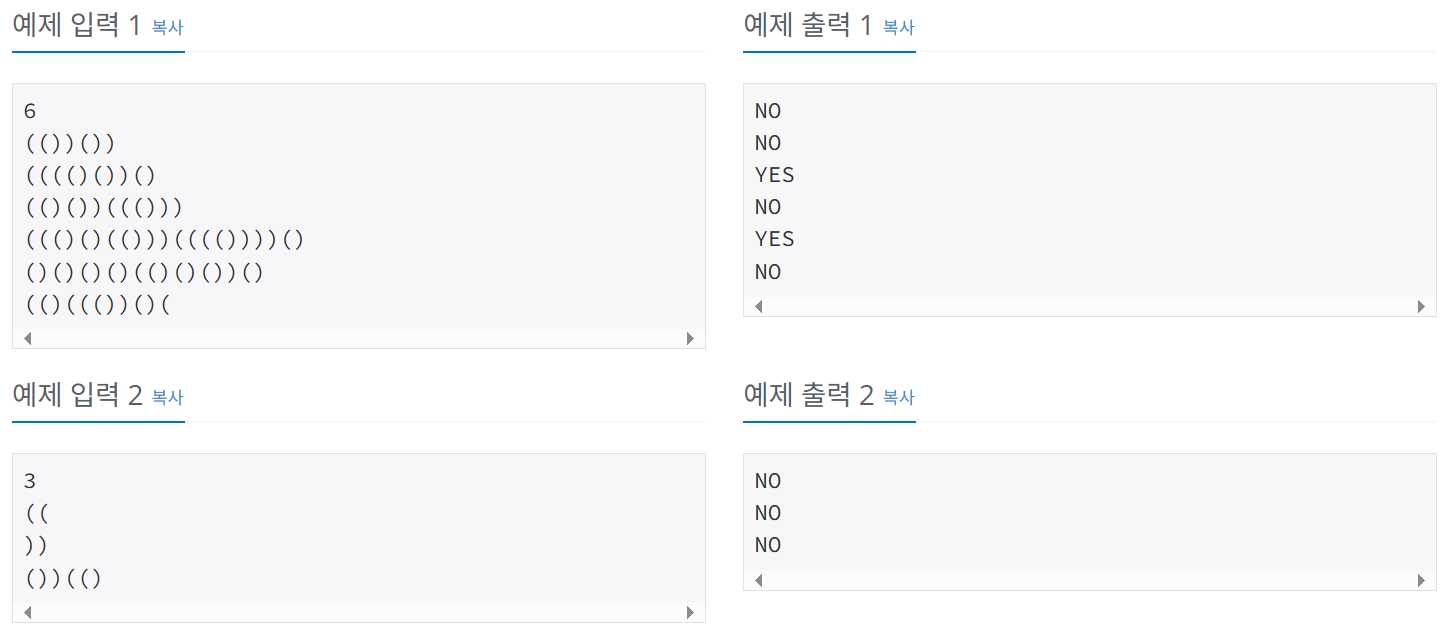The height and width of the screenshot is (636, 1454).
Task: Click the right scroll arrow under 예제 입력 1
Action: (690, 339)
